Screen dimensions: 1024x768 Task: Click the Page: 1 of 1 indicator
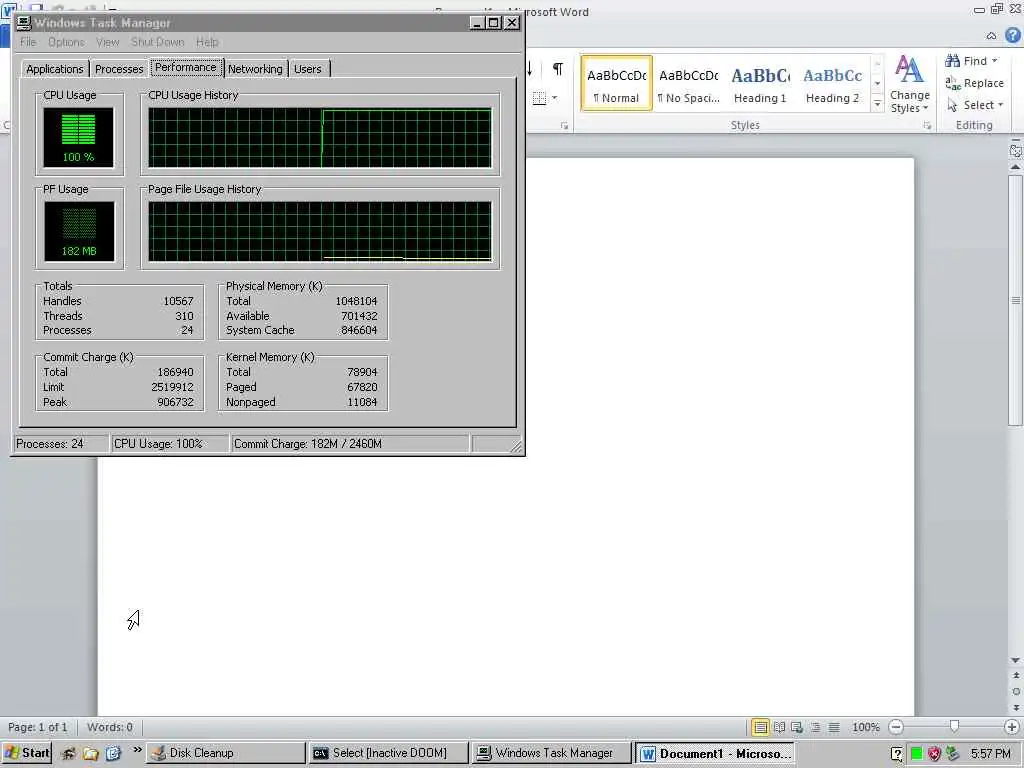37,727
